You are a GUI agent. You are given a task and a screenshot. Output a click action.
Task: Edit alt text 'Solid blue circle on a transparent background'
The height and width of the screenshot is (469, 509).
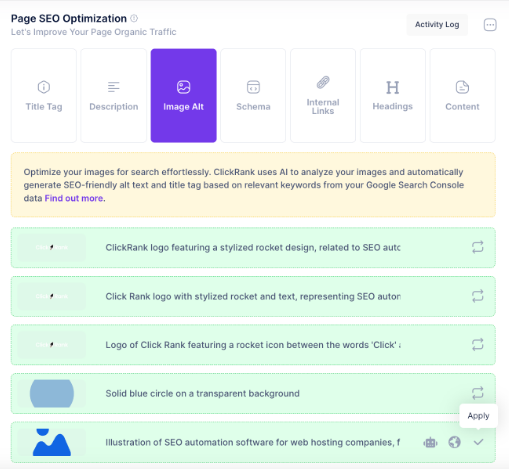203,394
